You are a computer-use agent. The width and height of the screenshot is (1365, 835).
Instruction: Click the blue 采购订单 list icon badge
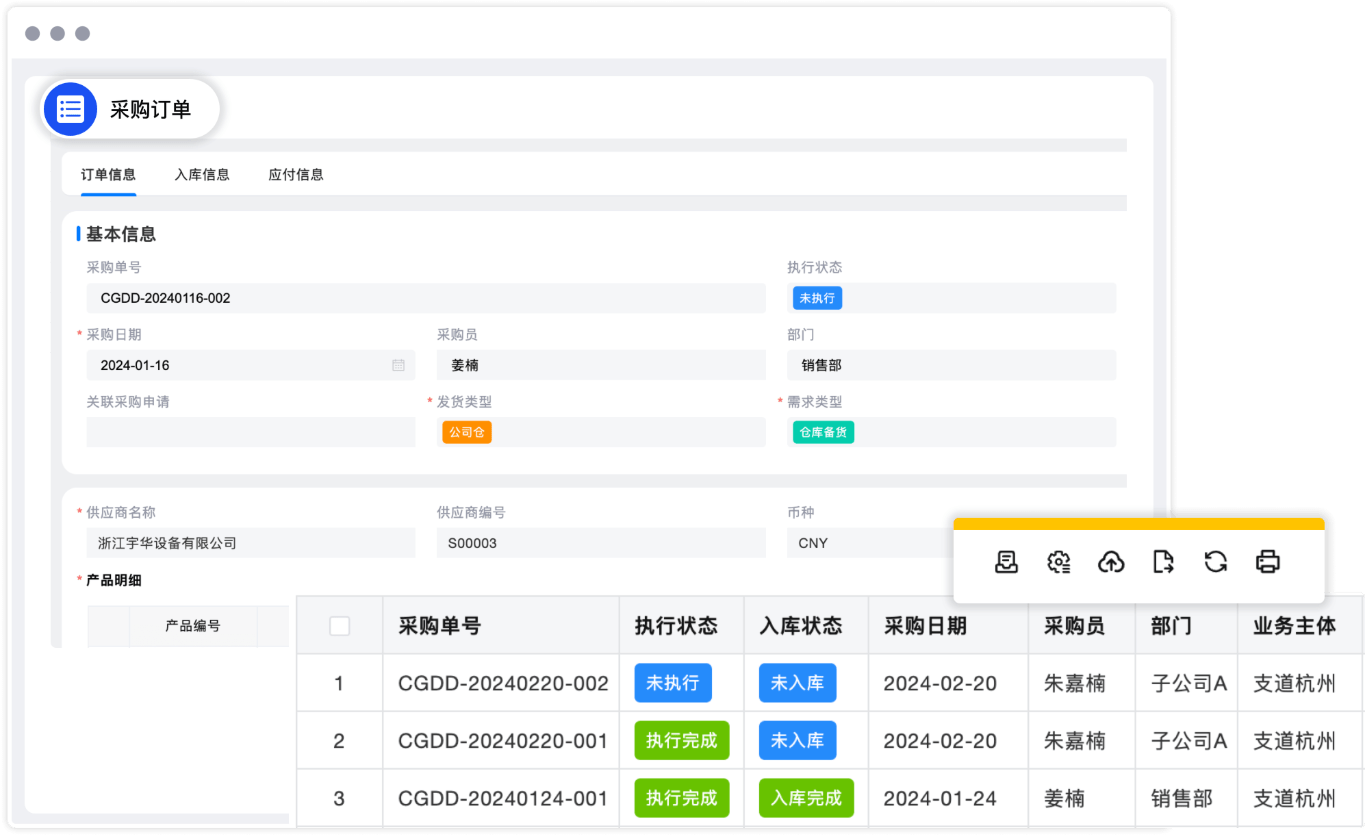pyautogui.click(x=70, y=108)
